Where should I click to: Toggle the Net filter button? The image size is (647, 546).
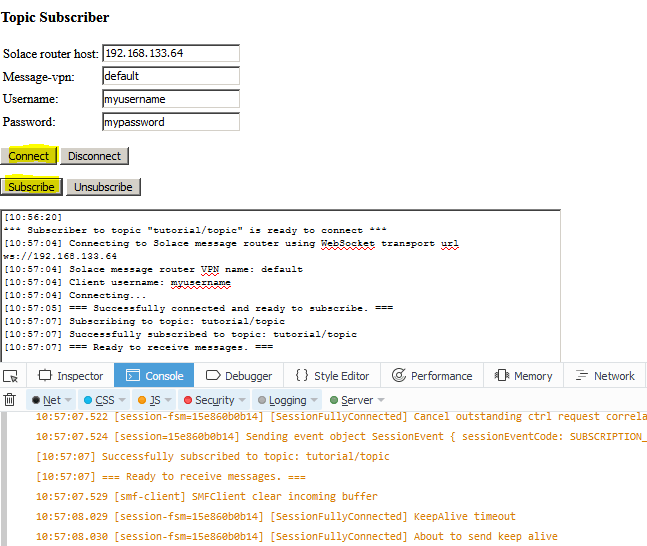pos(46,400)
